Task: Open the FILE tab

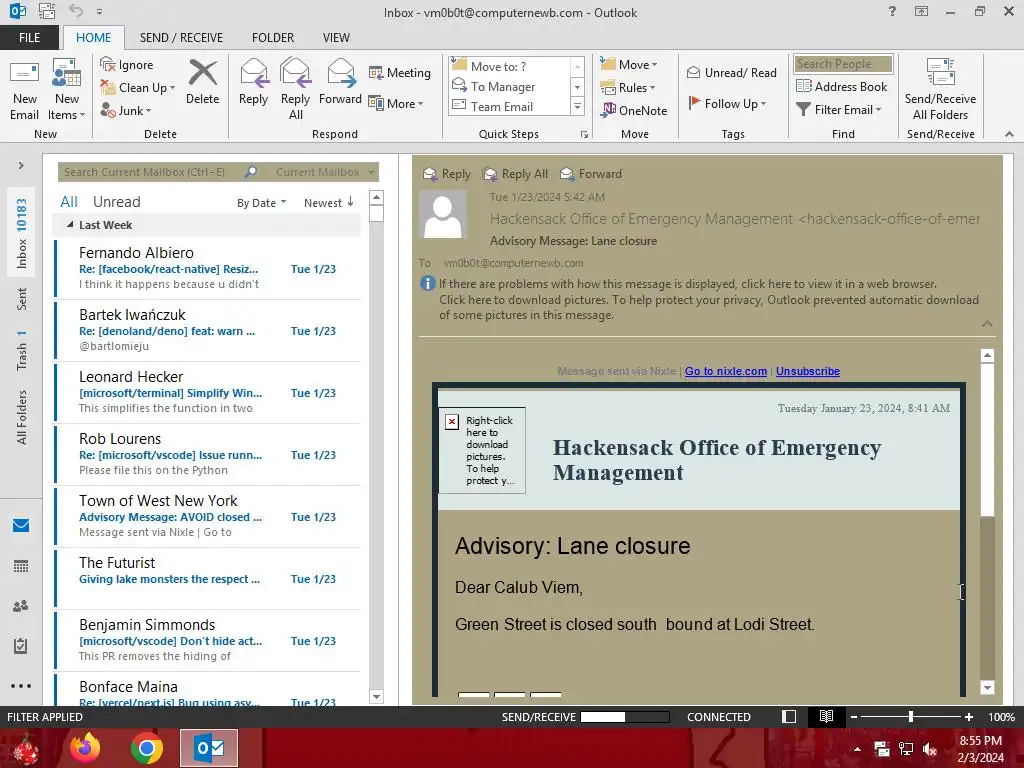Action: tap(29, 37)
